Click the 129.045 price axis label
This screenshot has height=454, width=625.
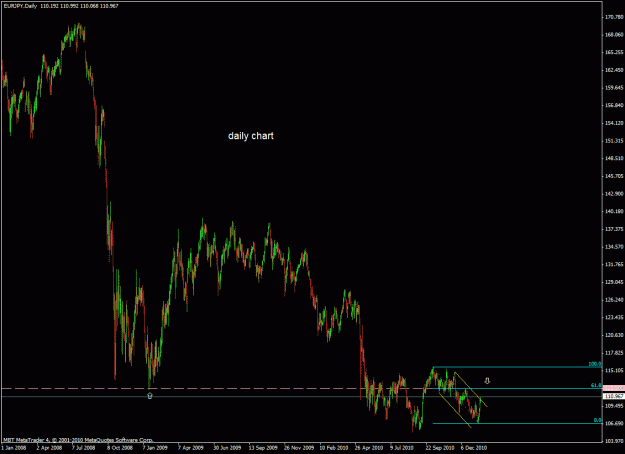coord(614,282)
